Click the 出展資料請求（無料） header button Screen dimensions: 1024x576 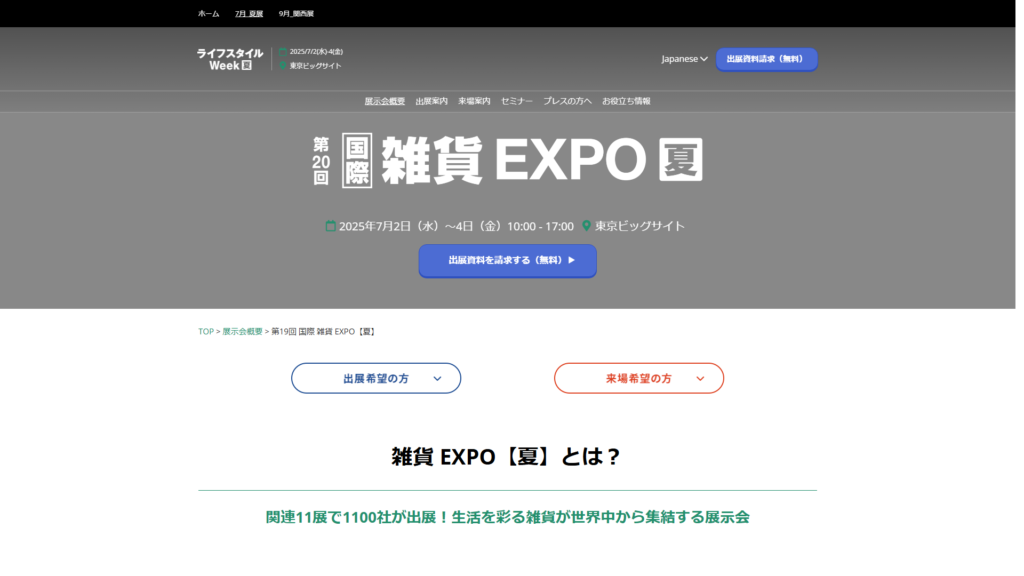click(x=767, y=59)
